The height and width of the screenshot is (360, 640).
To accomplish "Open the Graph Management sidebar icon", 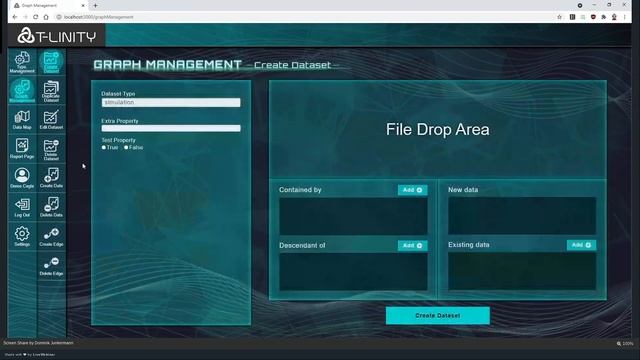I will 22,91.
